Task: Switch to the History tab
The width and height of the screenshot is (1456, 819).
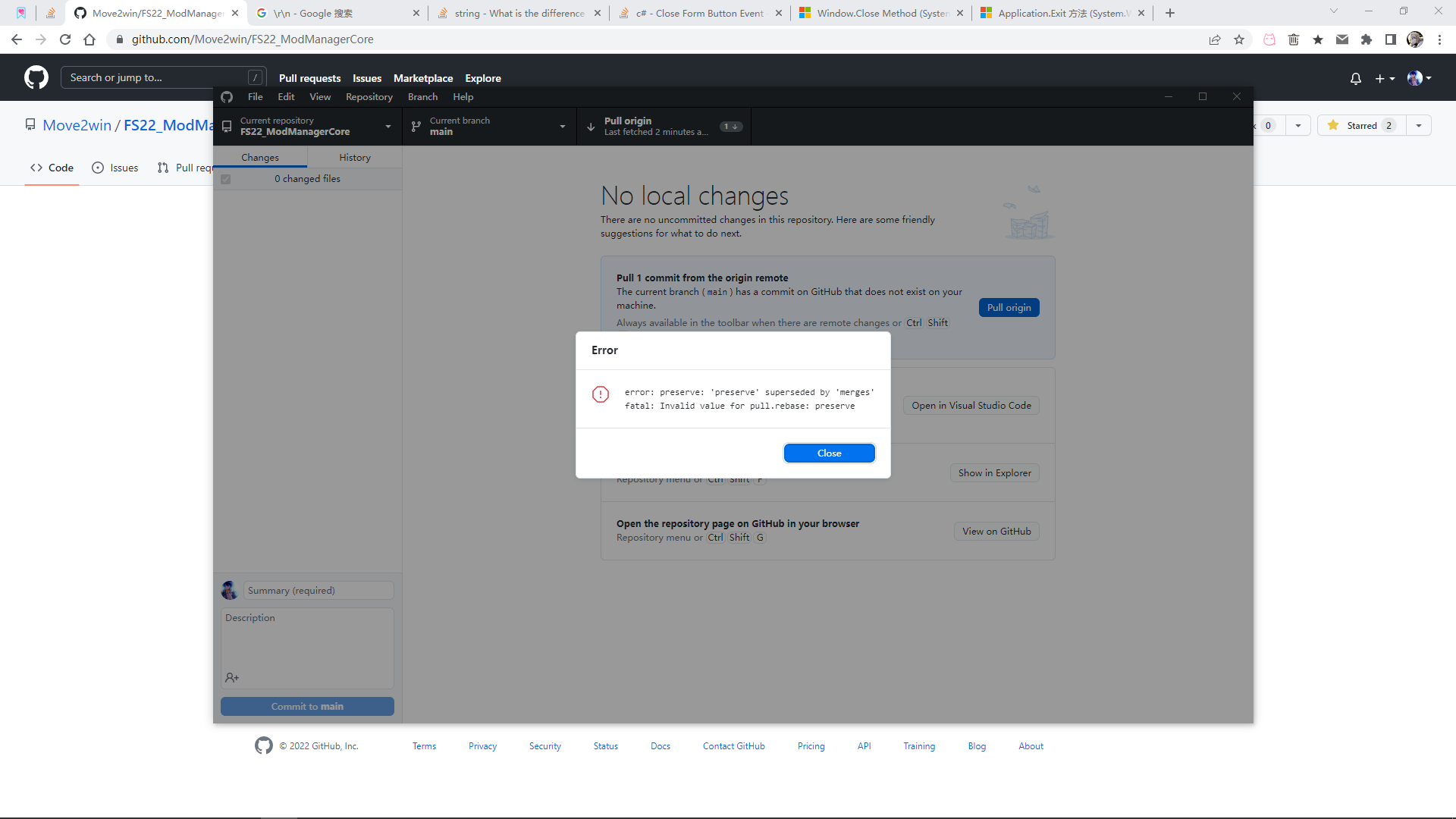Action: [x=354, y=157]
